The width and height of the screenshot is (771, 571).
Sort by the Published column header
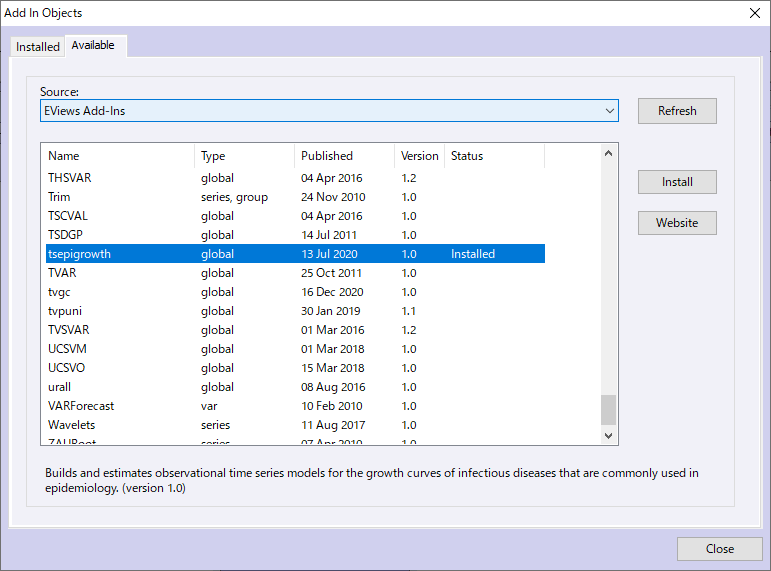345,156
